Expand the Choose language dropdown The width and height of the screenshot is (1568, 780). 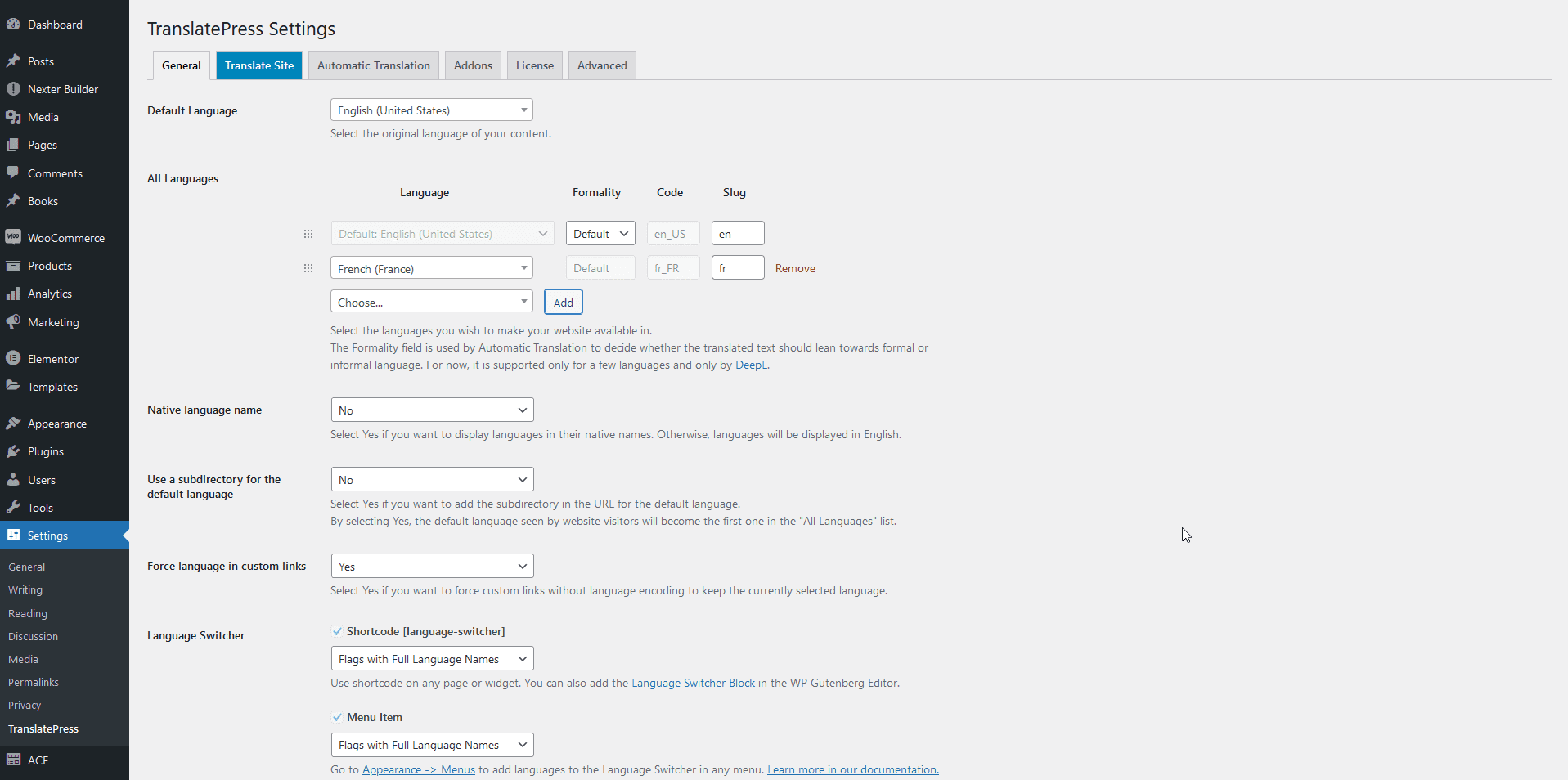click(431, 303)
